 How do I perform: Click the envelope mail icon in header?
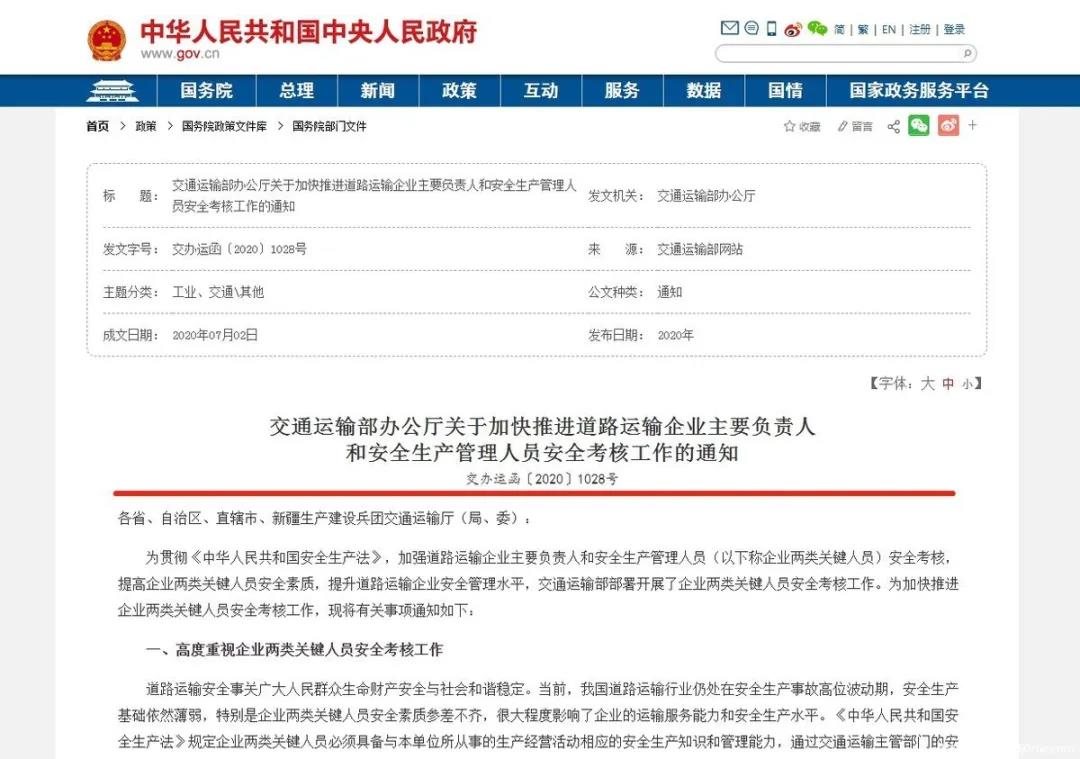click(x=730, y=29)
